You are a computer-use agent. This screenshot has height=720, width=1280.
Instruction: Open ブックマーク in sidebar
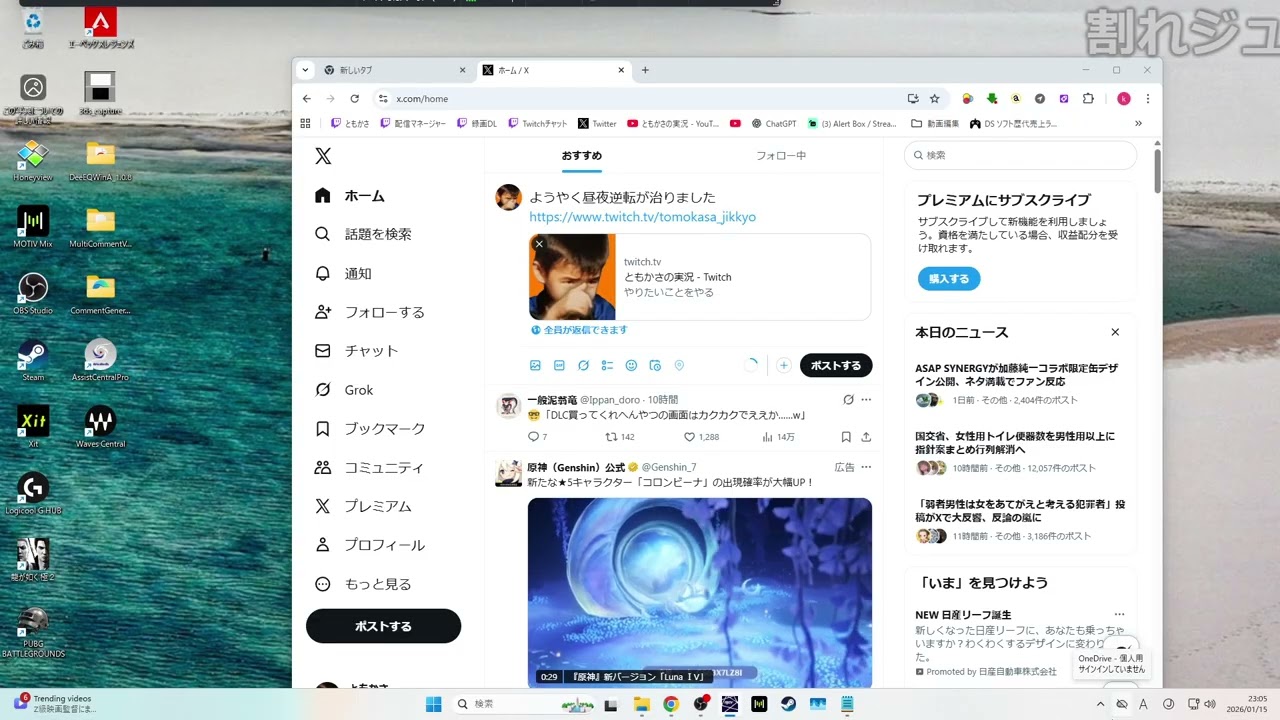371,428
